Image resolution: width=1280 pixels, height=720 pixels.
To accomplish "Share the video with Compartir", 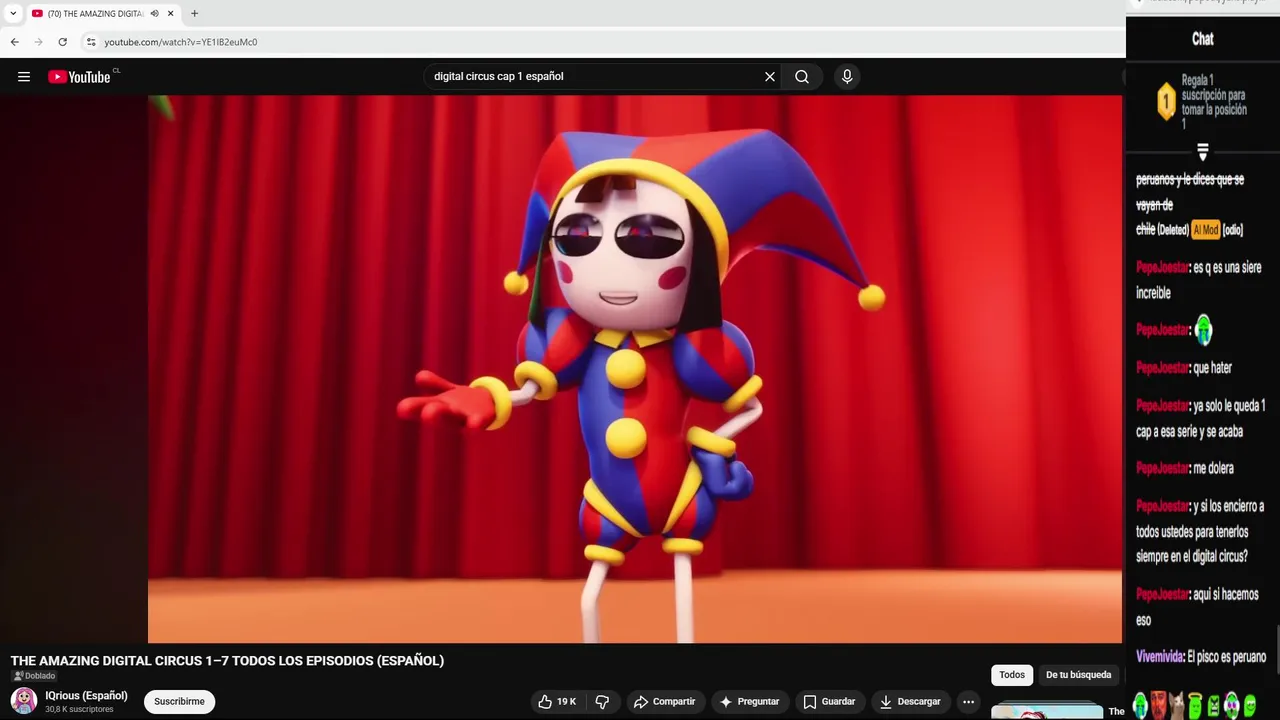I will (664, 702).
